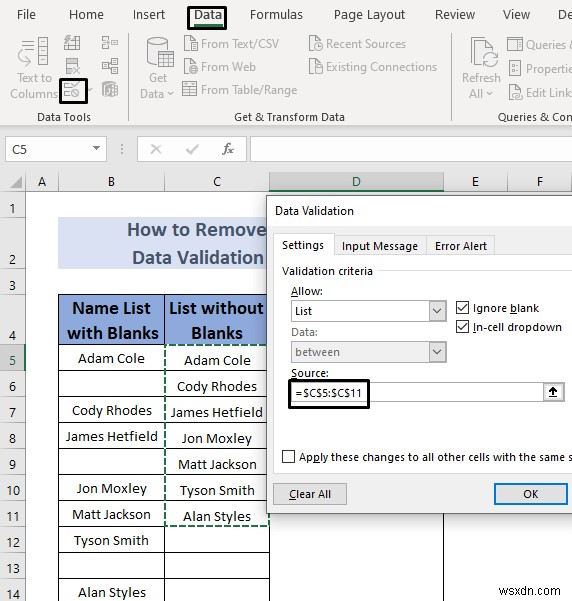Click the Source input field

click(417, 392)
